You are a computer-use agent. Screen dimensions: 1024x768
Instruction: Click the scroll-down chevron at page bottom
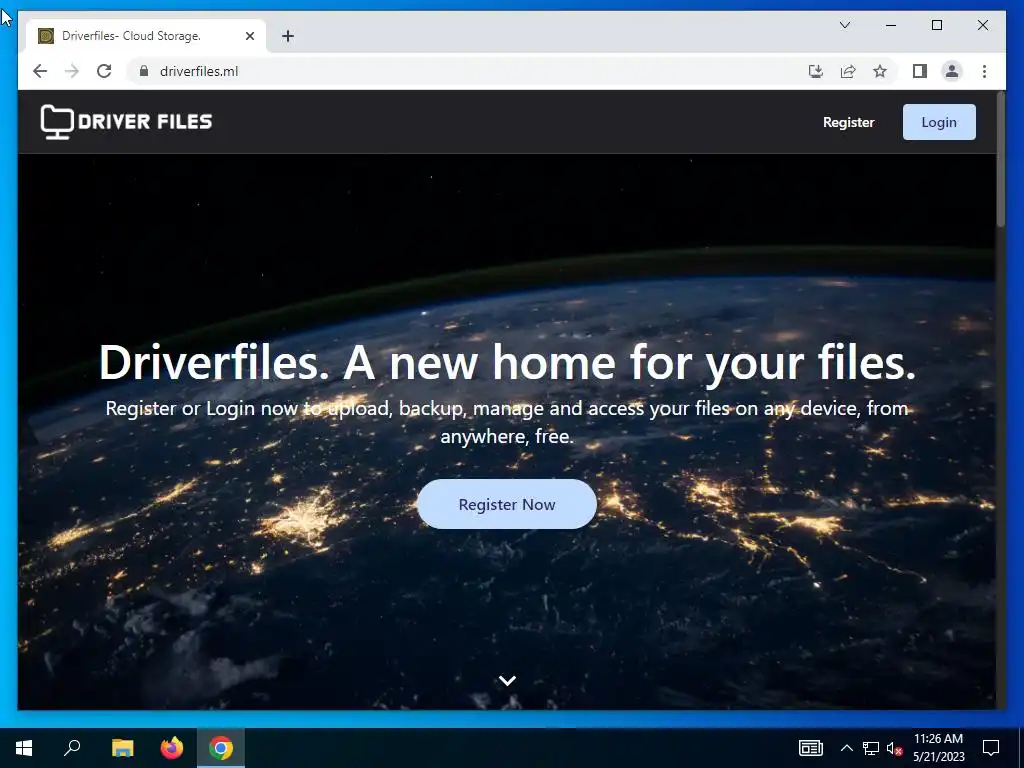point(507,680)
